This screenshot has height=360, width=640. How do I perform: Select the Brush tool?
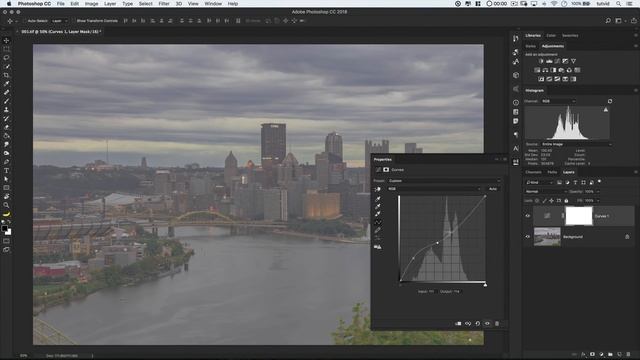[x=7, y=101]
